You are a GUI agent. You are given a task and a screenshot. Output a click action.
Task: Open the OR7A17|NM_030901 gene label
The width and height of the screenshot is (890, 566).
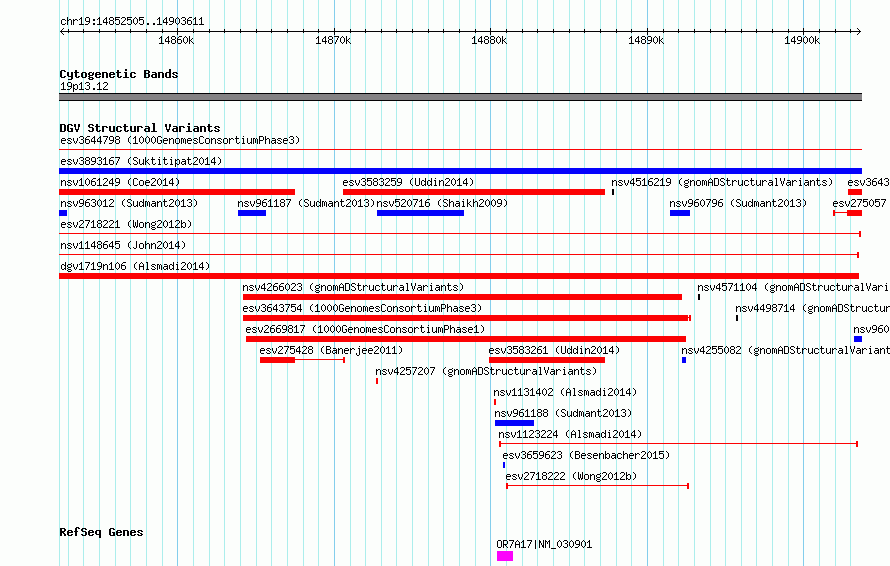point(544,544)
